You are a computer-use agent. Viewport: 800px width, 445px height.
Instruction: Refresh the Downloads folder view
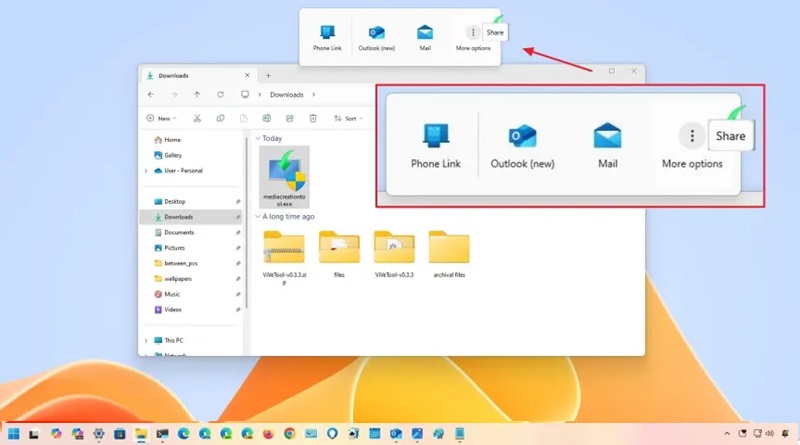(x=220, y=94)
